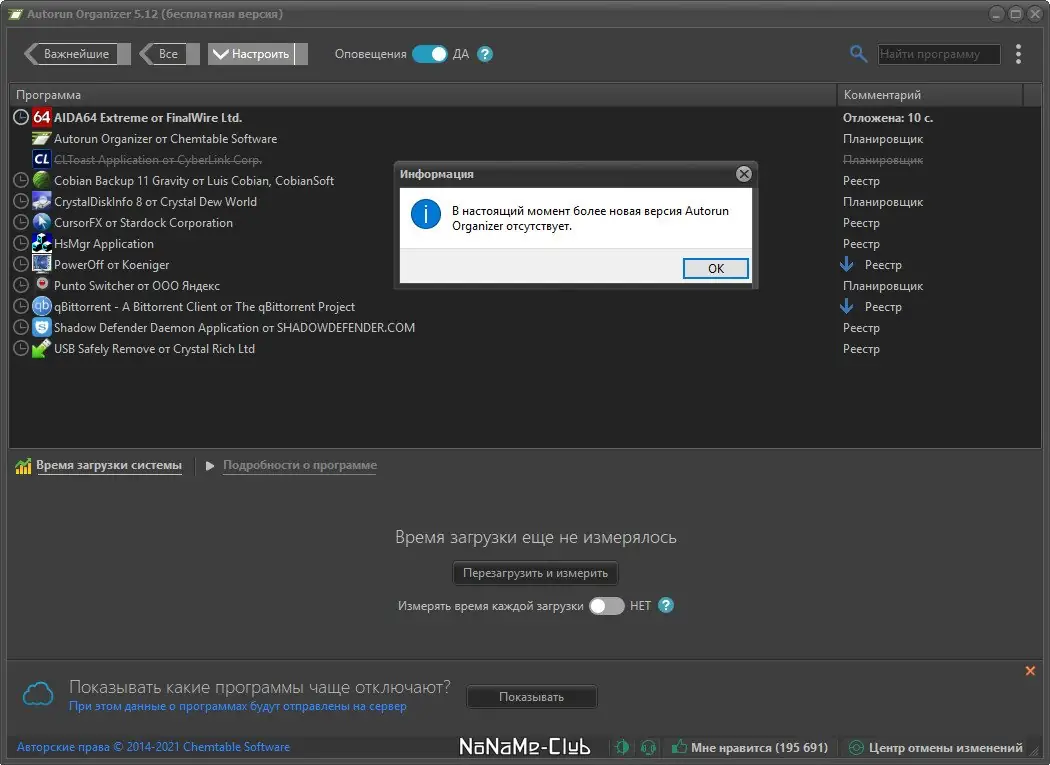Click the Punto Switcher icon

(x=42, y=284)
